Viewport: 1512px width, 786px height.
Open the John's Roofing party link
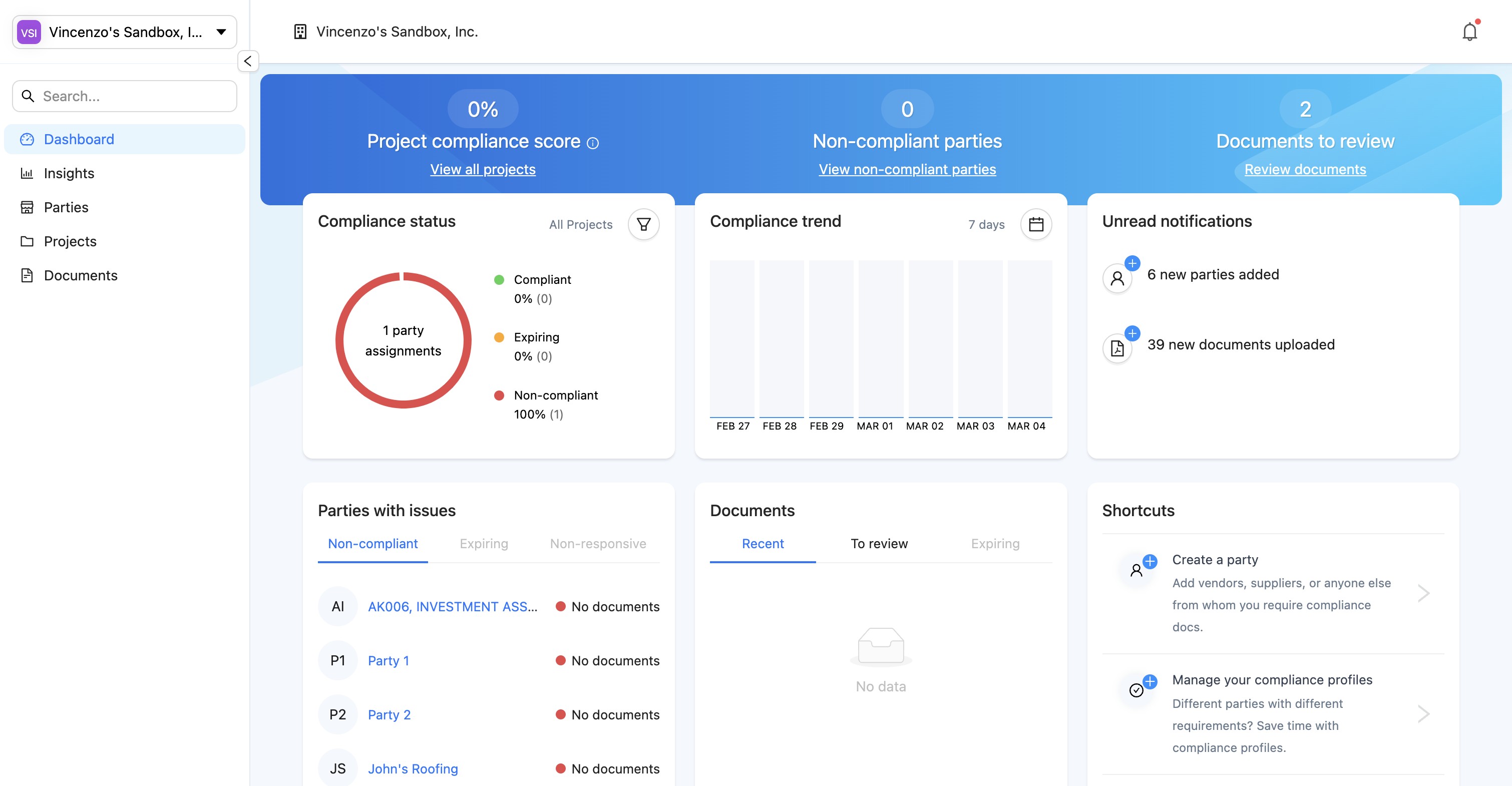(x=413, y=768)
